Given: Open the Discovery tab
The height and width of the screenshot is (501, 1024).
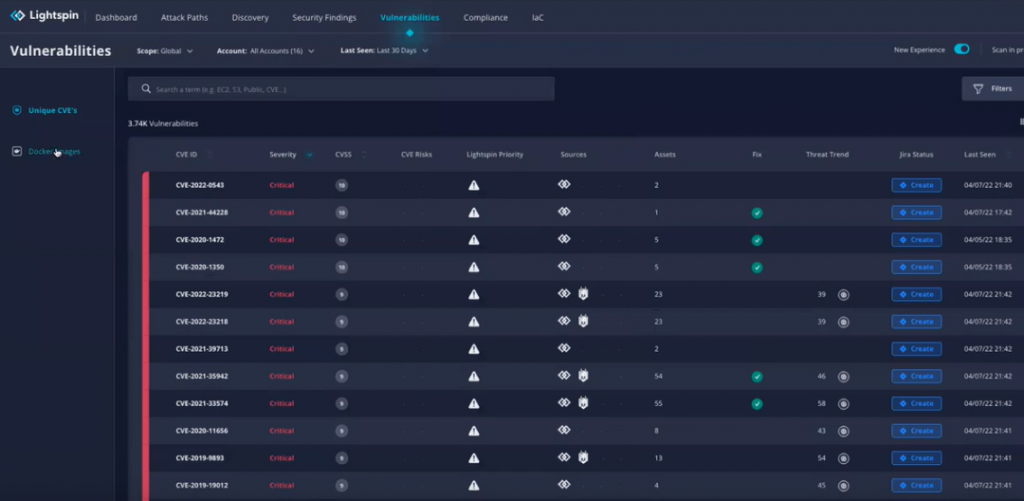Looking at the screenshot, I should [250, 18].
